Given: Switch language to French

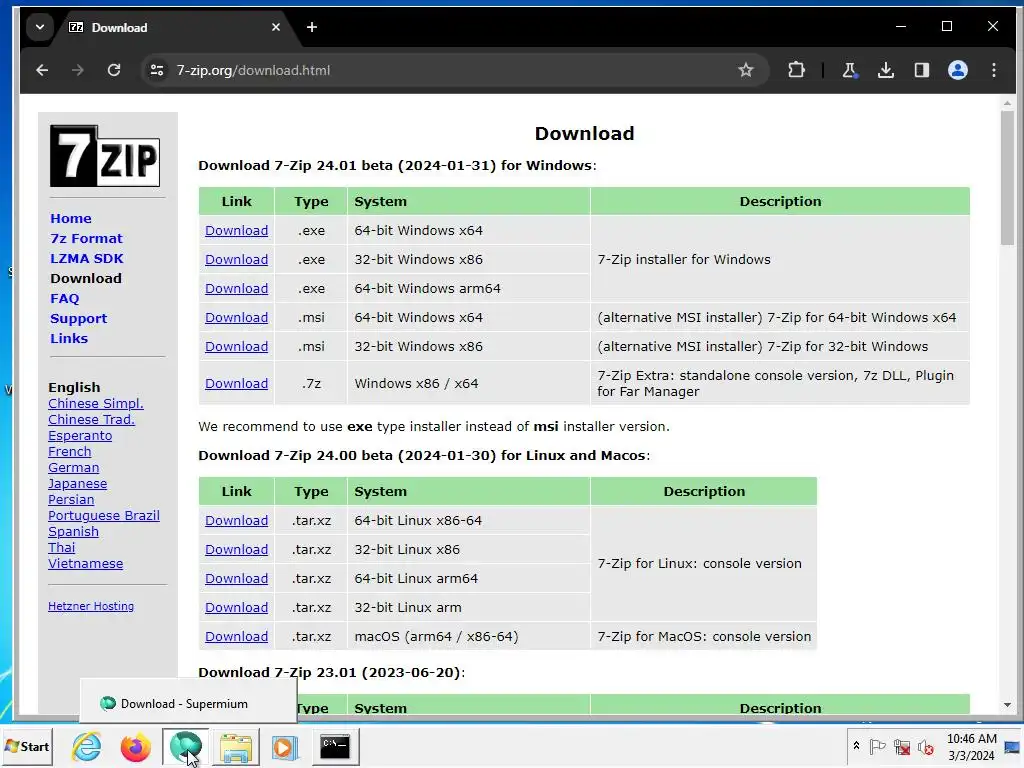Looking at the screenshot, I should [69, 451].
